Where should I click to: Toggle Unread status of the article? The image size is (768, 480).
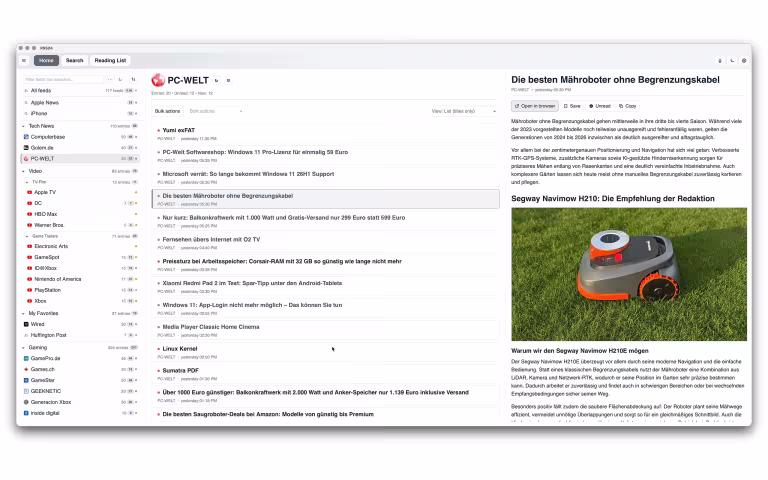600,105
